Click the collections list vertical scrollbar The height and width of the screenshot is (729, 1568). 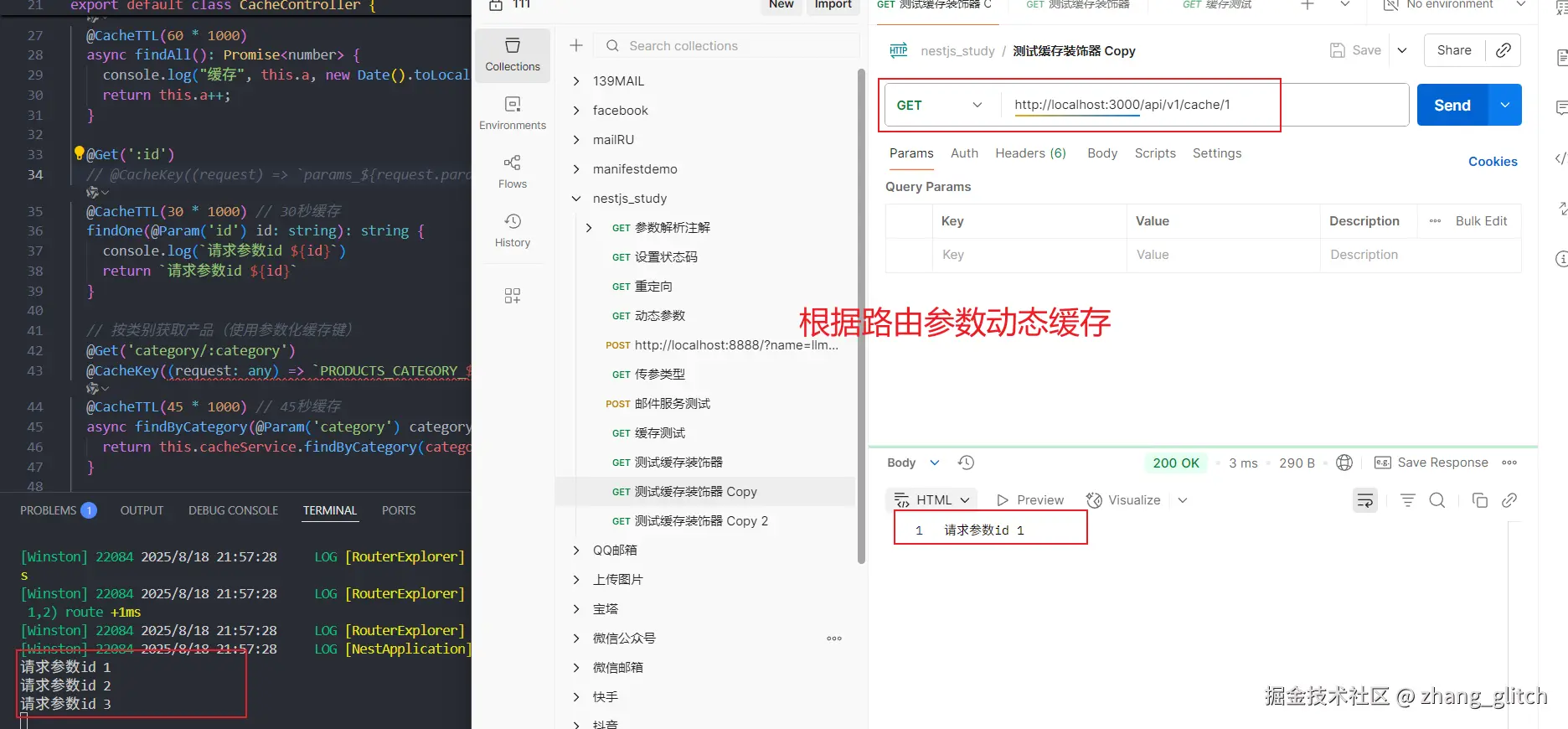[861, 317]
